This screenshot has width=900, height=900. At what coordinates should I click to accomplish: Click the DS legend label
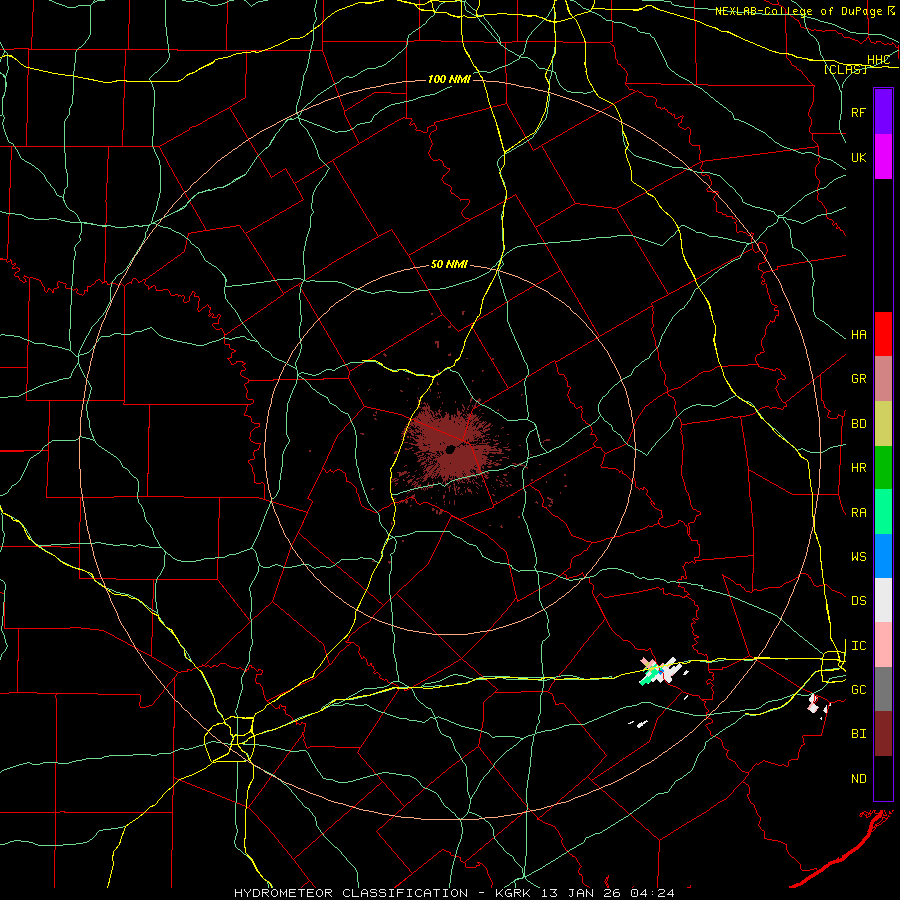pos(859,601)
